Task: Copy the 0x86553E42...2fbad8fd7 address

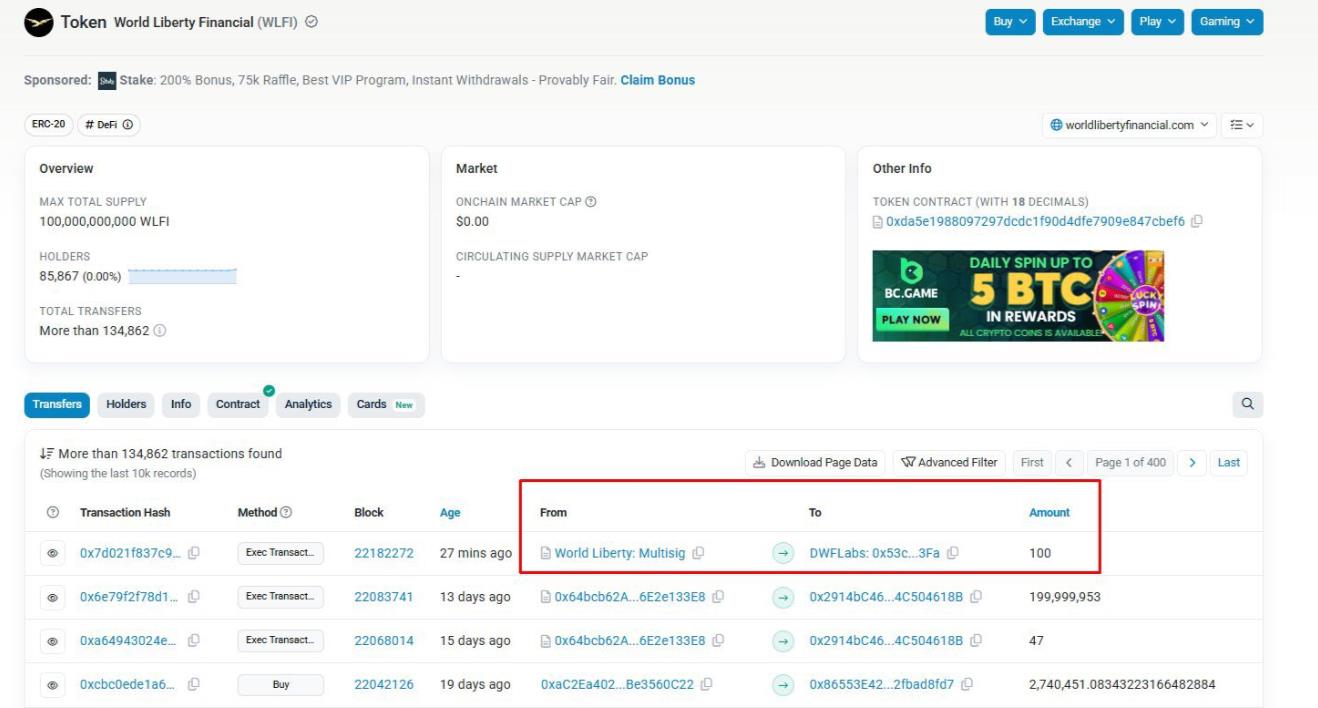Action: [967, 685]
